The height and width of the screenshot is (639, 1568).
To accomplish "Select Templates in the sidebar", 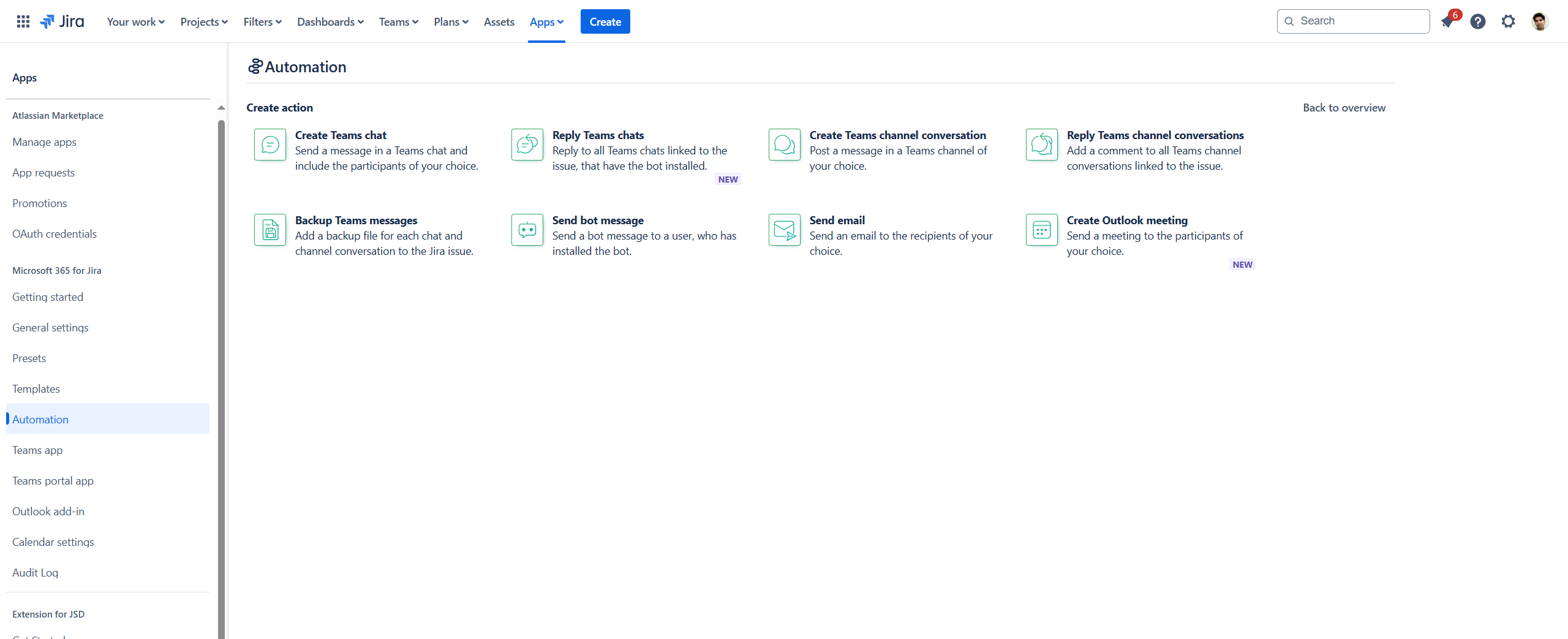I will [x=36, y=388].
